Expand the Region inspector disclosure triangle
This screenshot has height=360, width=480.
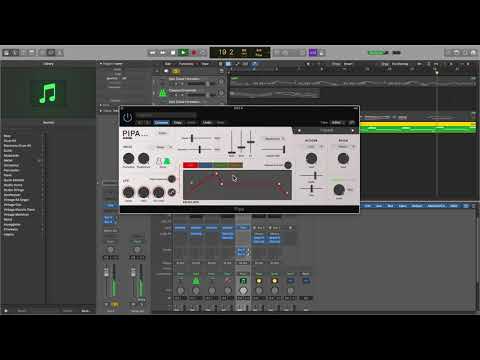(101, 63)
